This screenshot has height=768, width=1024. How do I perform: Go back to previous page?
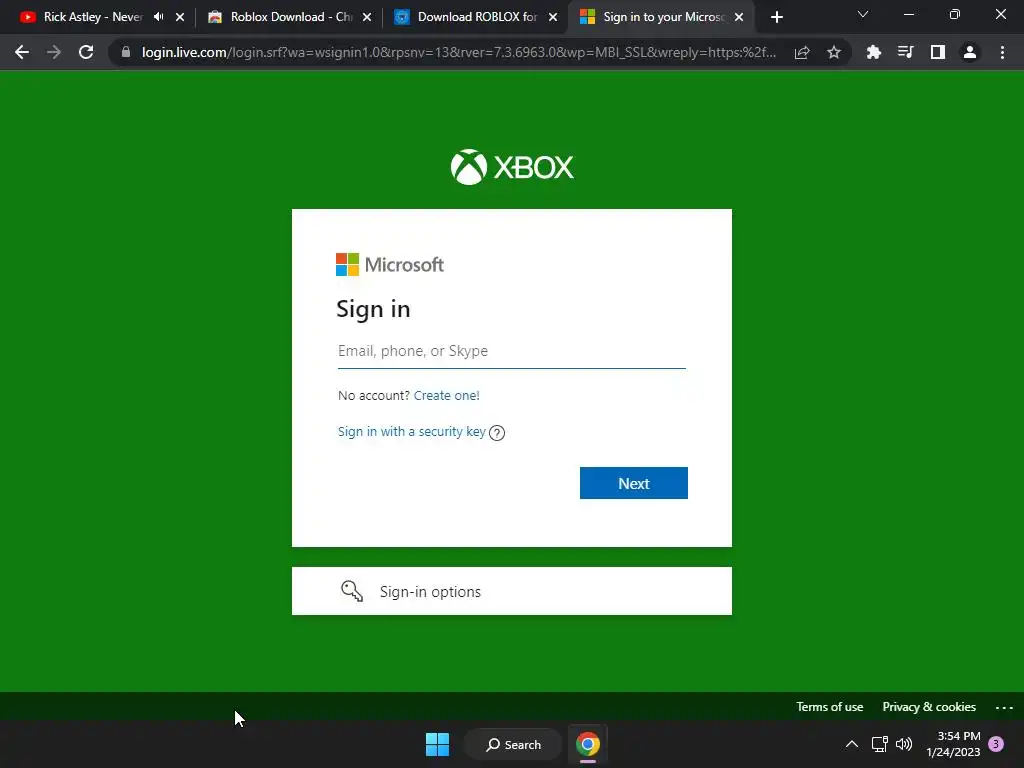click(22, 52)
